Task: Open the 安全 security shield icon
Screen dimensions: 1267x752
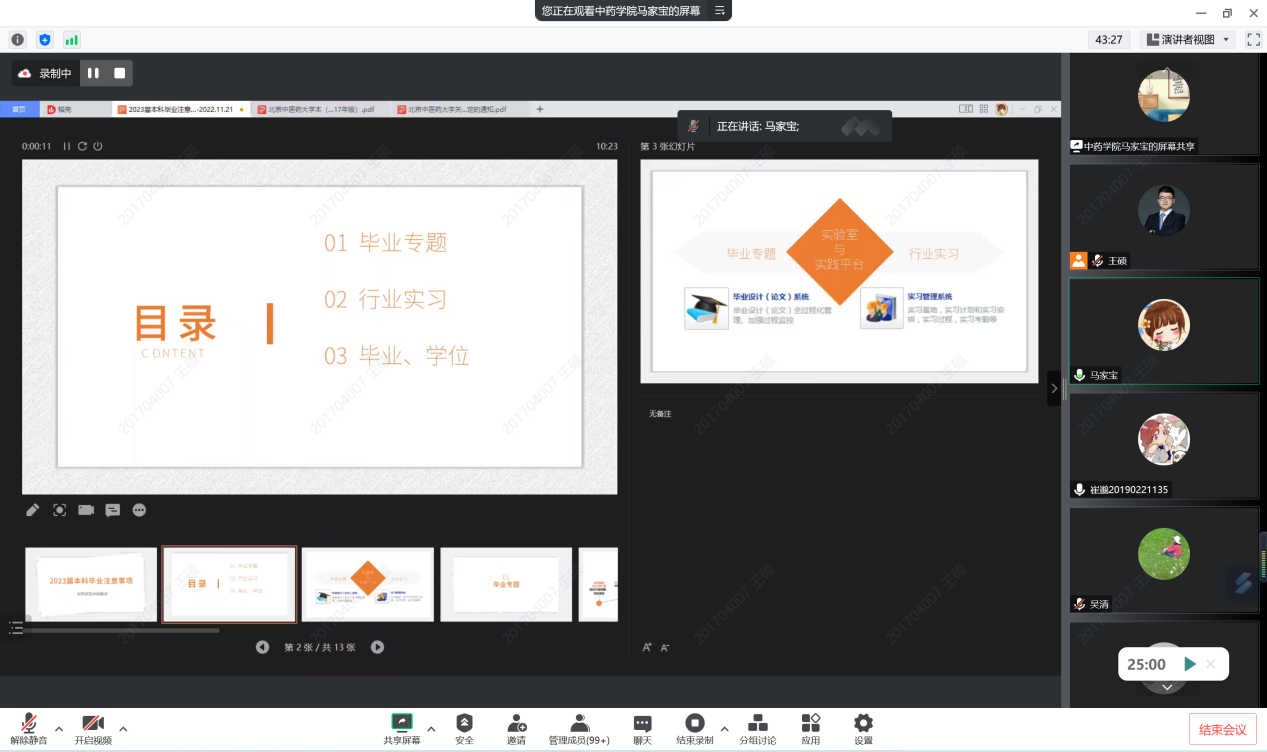Action: 464,723
